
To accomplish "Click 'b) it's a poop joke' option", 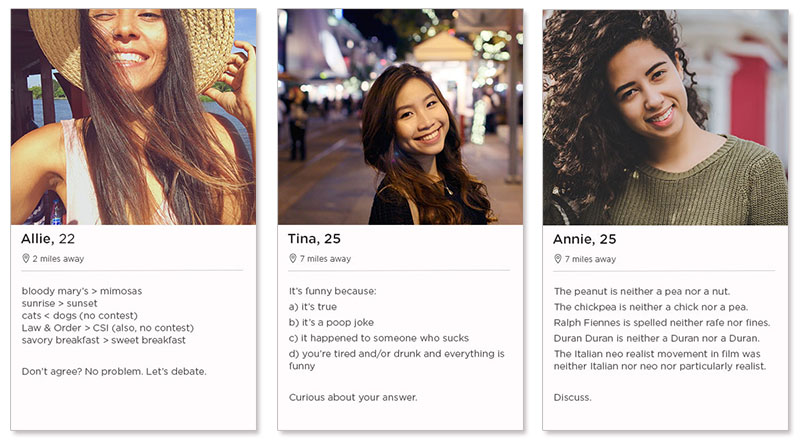I will pyautogui.click(x=336, y=322).
